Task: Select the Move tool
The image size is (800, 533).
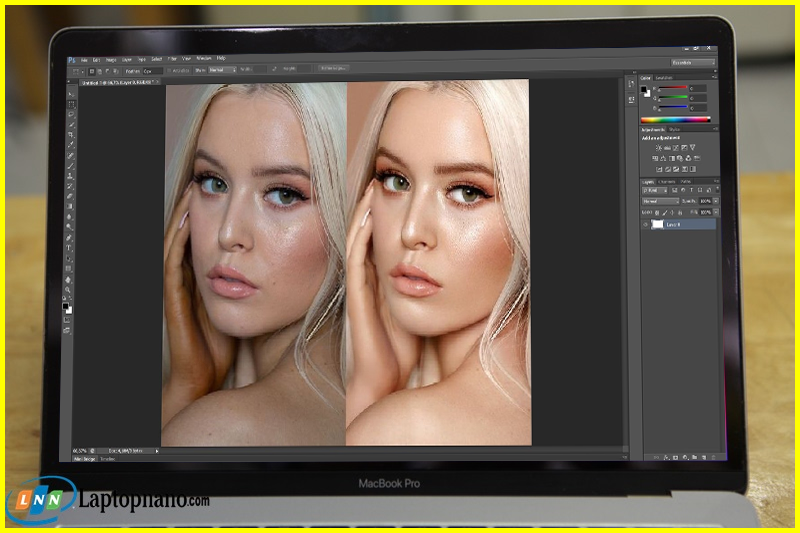Action: pos(70,94)
